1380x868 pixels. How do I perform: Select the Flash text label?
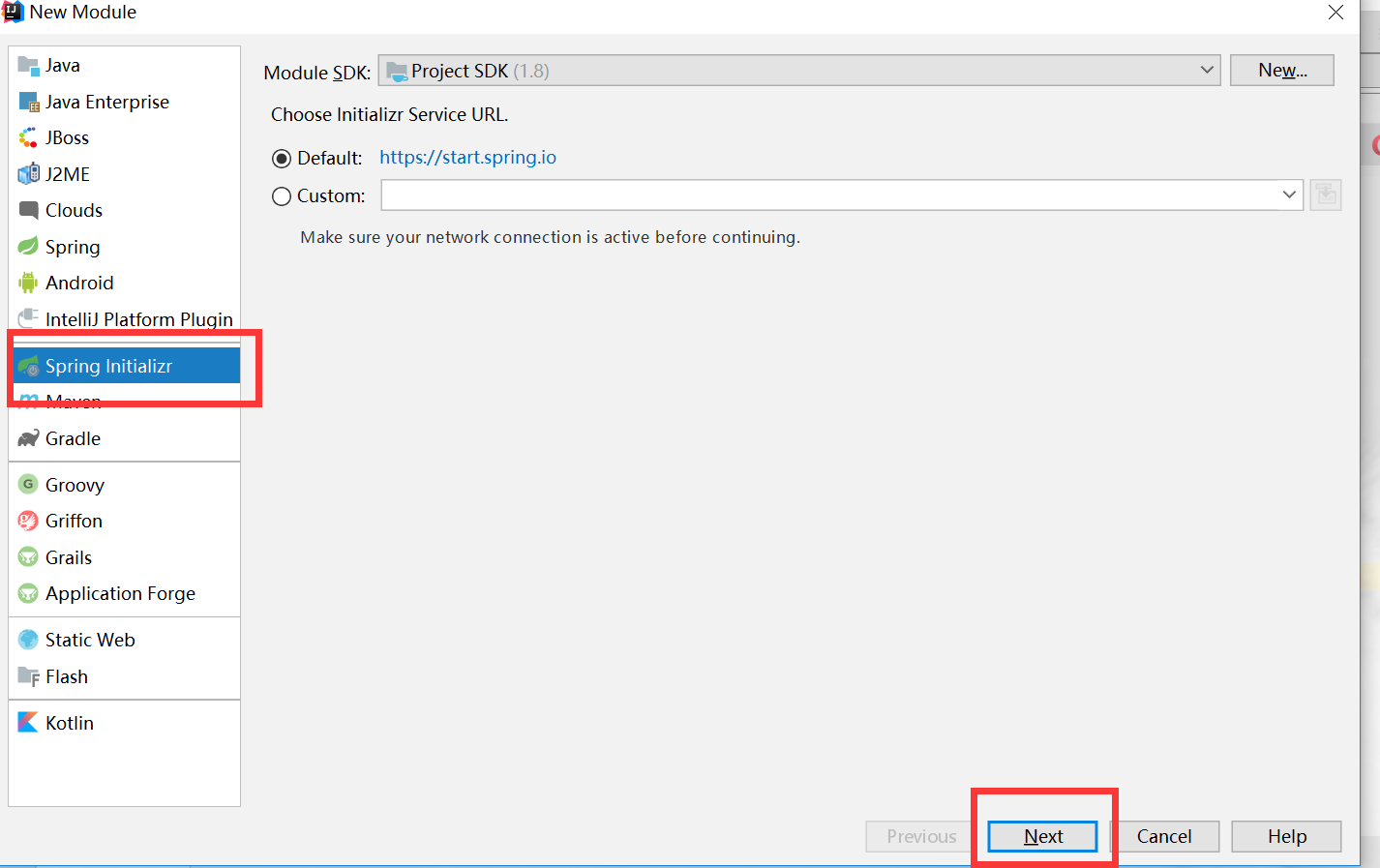tap(67, 676)
